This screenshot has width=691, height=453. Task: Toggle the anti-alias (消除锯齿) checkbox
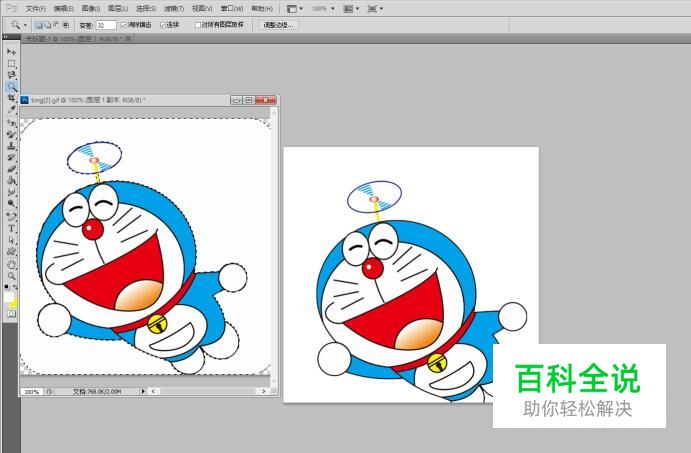click(x=124, y=25)
